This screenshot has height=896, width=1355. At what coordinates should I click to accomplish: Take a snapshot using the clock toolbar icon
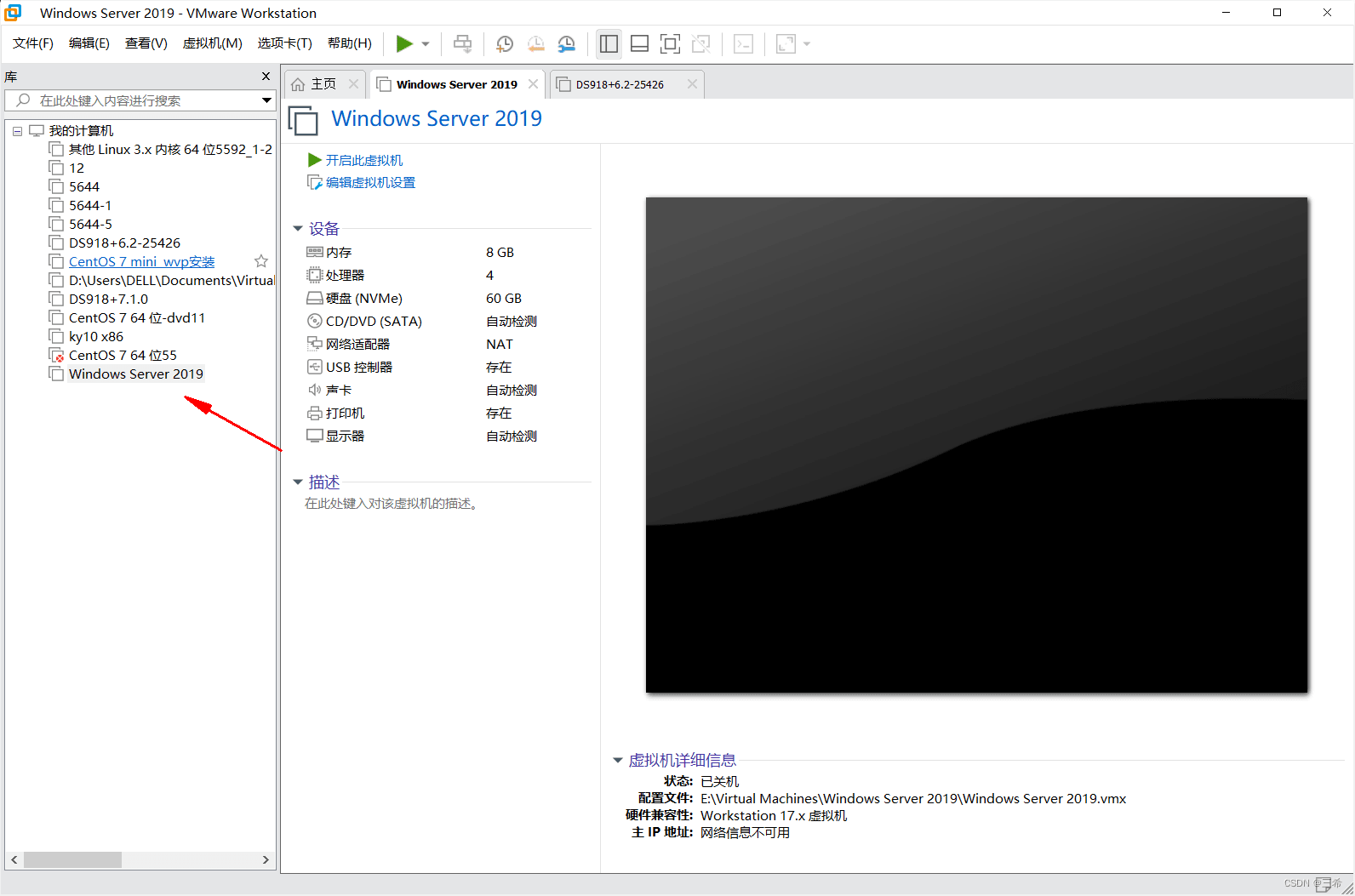(505, 44)
